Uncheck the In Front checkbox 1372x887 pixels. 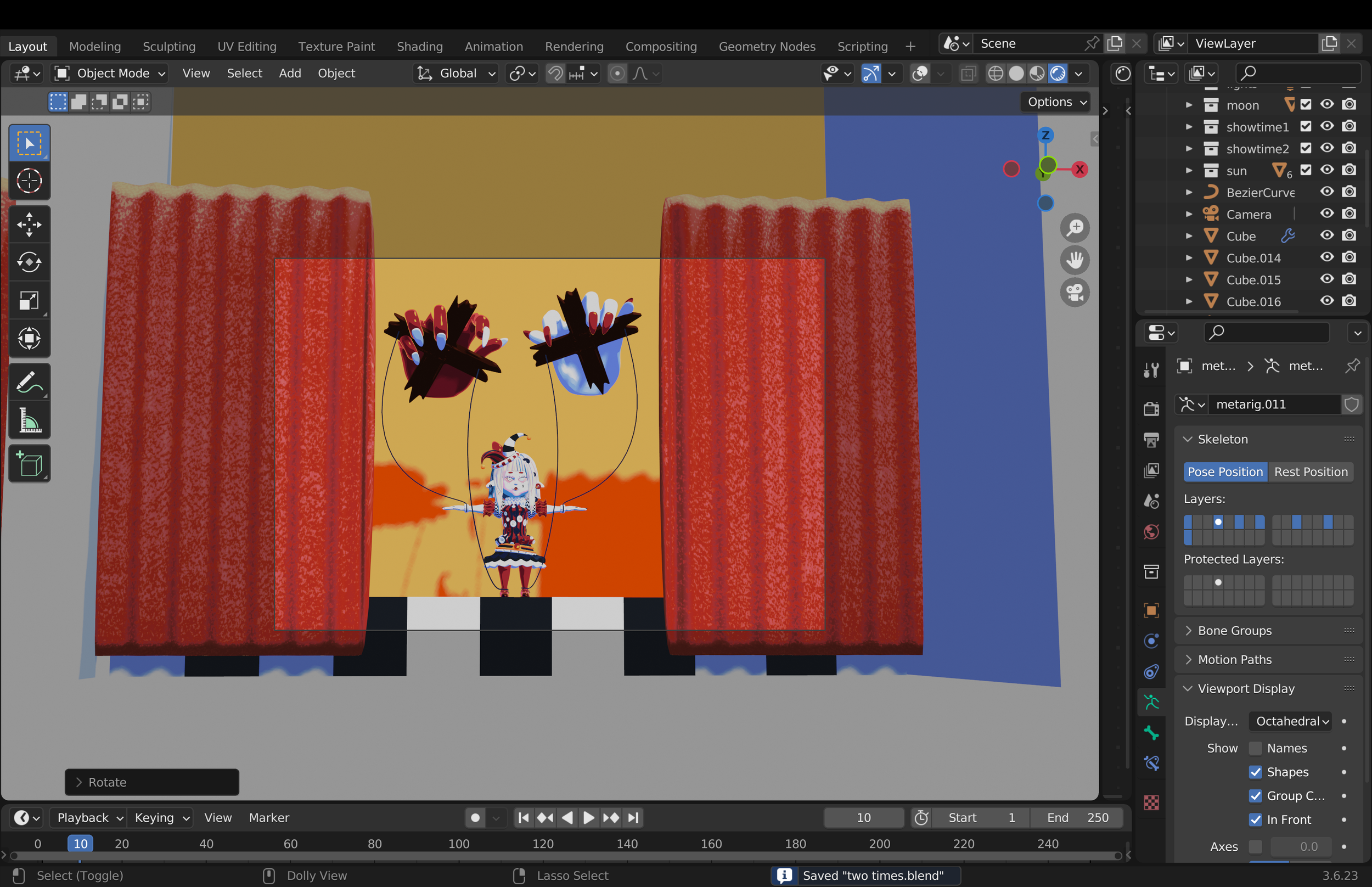click(x=1255, y=819)
